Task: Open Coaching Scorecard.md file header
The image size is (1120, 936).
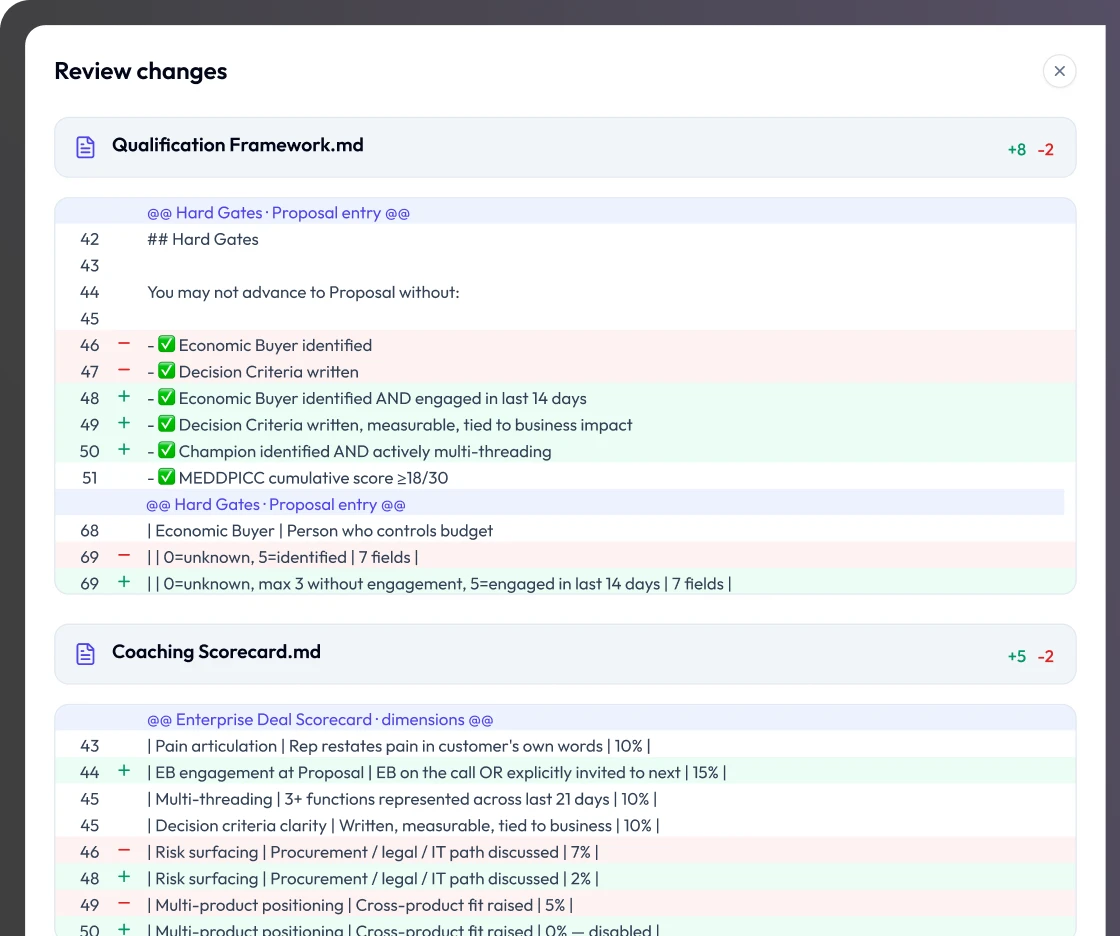Action: (565, 654)
